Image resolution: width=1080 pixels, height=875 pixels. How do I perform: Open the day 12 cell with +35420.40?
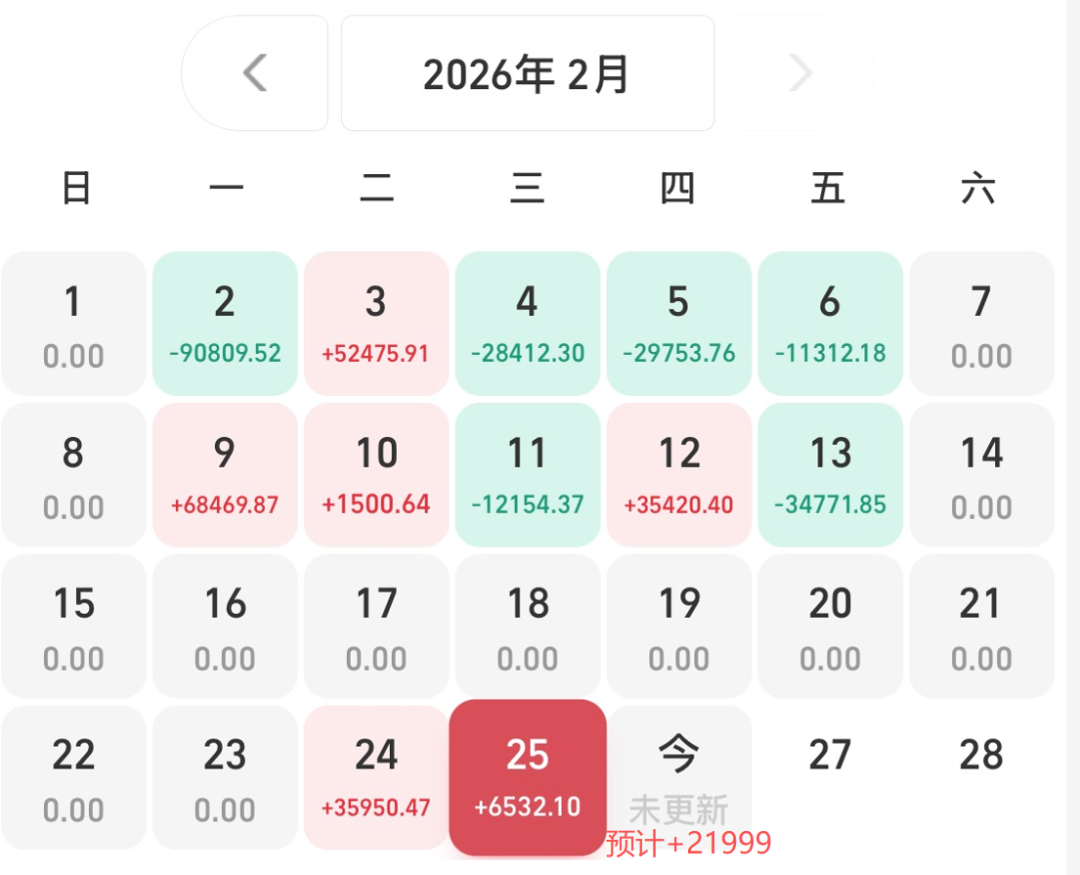[x=679, y=475]
